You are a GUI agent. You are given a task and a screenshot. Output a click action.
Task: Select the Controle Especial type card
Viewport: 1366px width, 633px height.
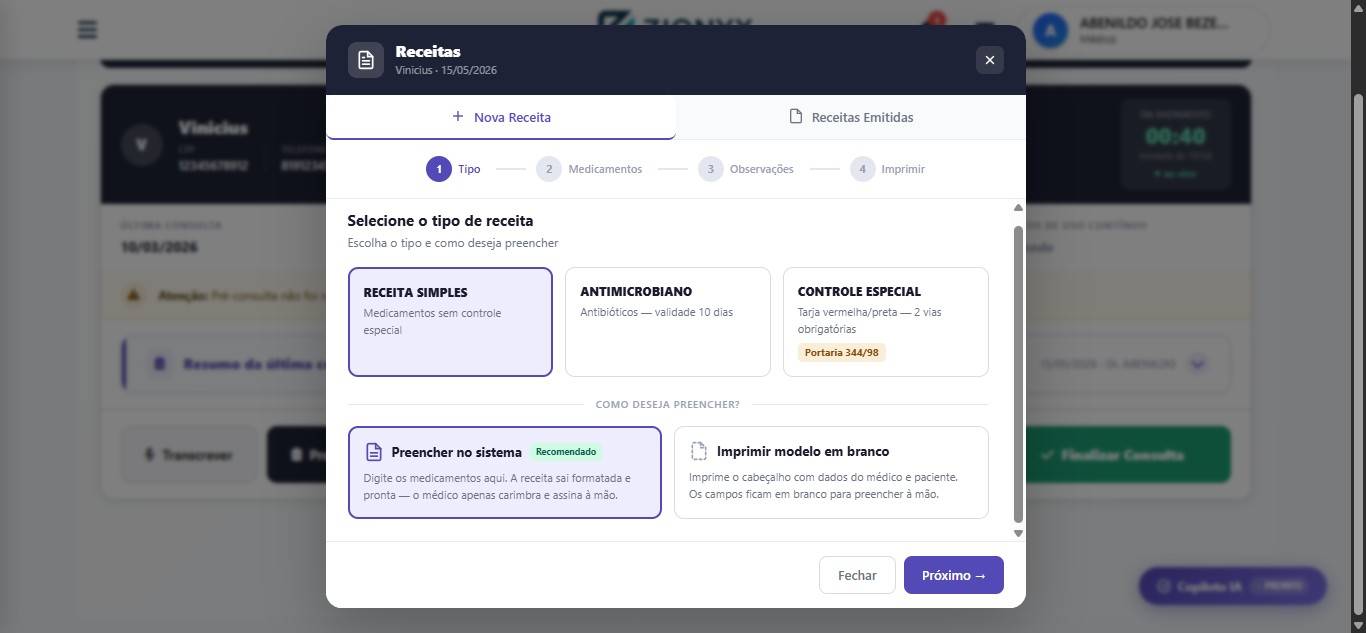(886, 322)
